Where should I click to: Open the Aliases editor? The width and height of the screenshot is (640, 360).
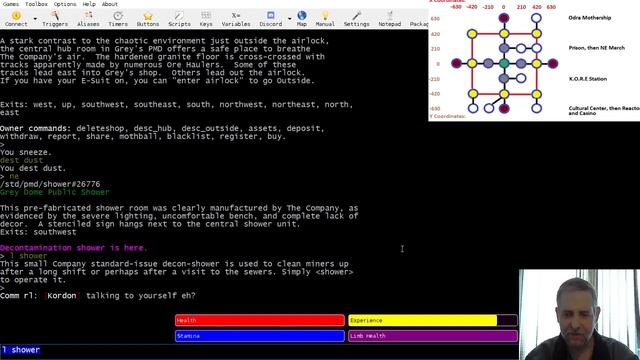(88, 19)
